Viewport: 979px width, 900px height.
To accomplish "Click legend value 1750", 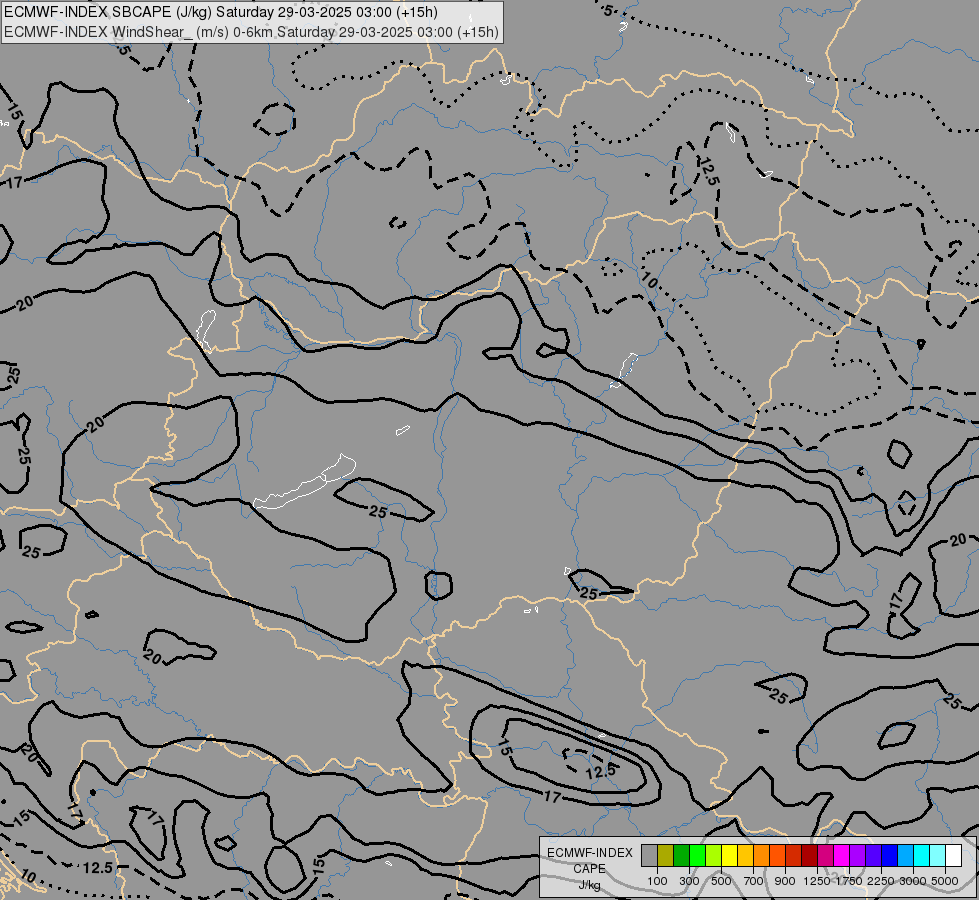I will coord(849,881).
